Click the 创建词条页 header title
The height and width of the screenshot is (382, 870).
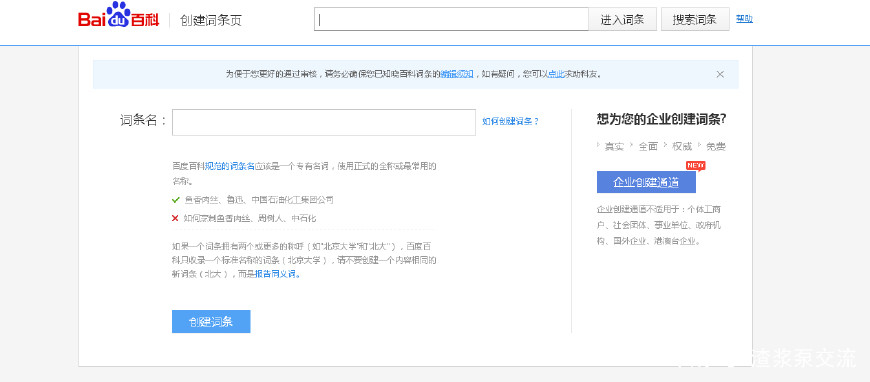point(211,21)
